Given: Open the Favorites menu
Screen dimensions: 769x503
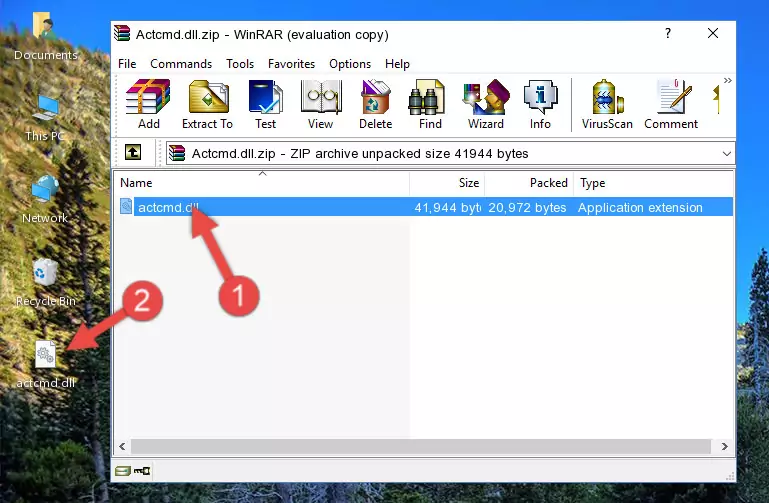Looking at the screenshot, I should click(291, 64).
